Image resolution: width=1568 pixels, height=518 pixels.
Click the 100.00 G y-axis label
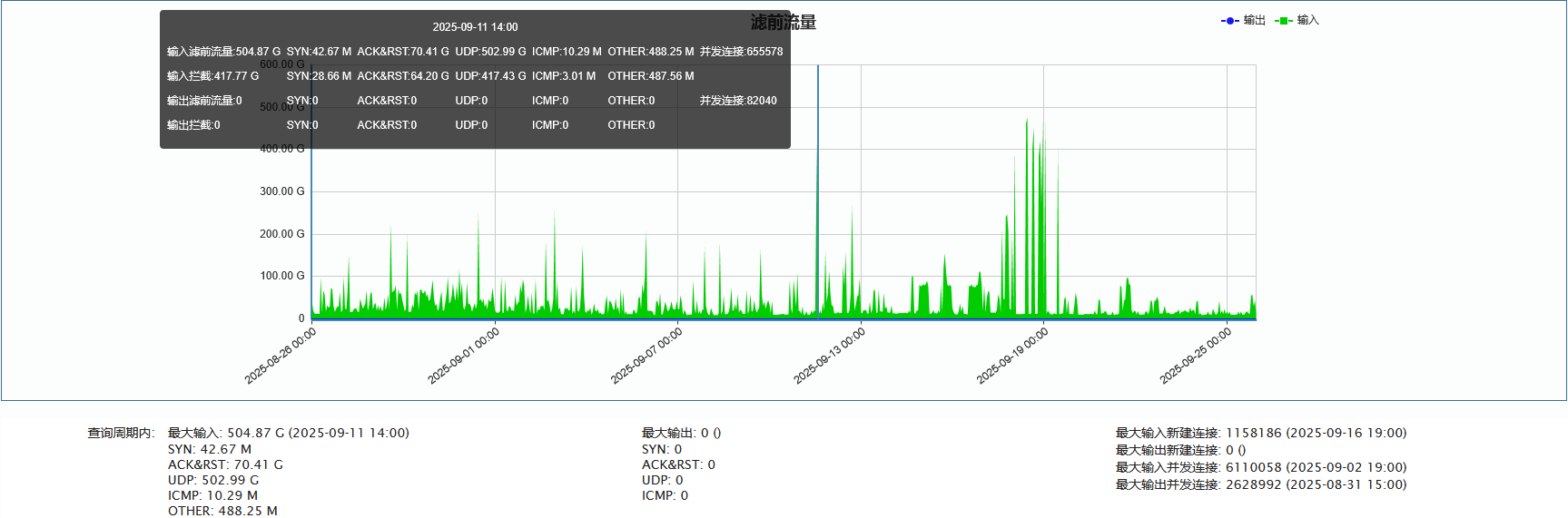tap(282, 276)
